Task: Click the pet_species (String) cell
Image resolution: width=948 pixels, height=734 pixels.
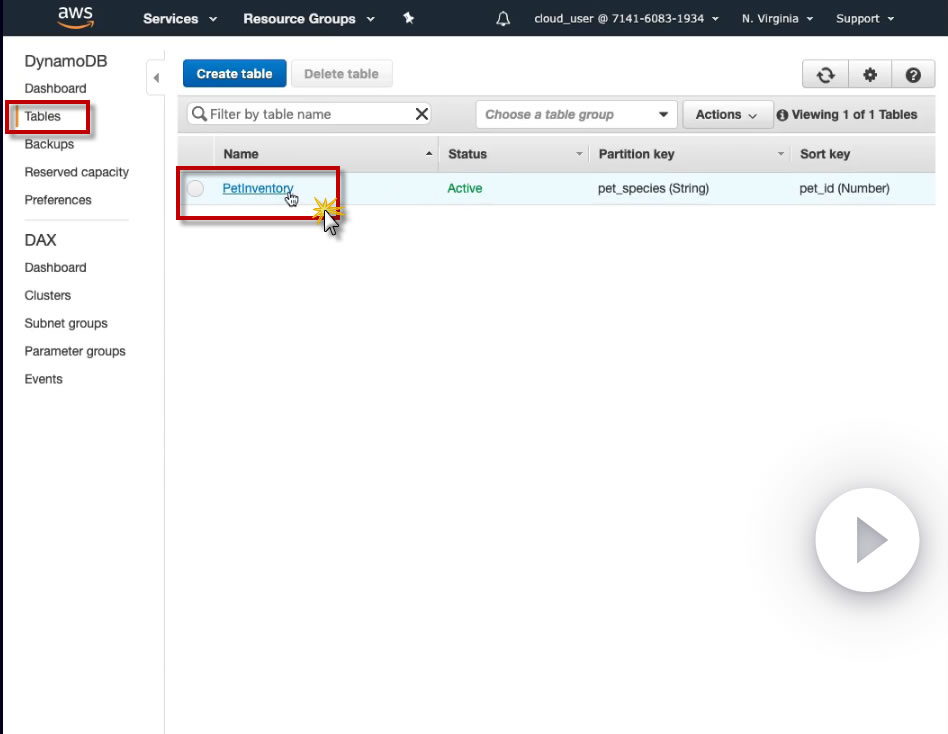Action: 653,188
